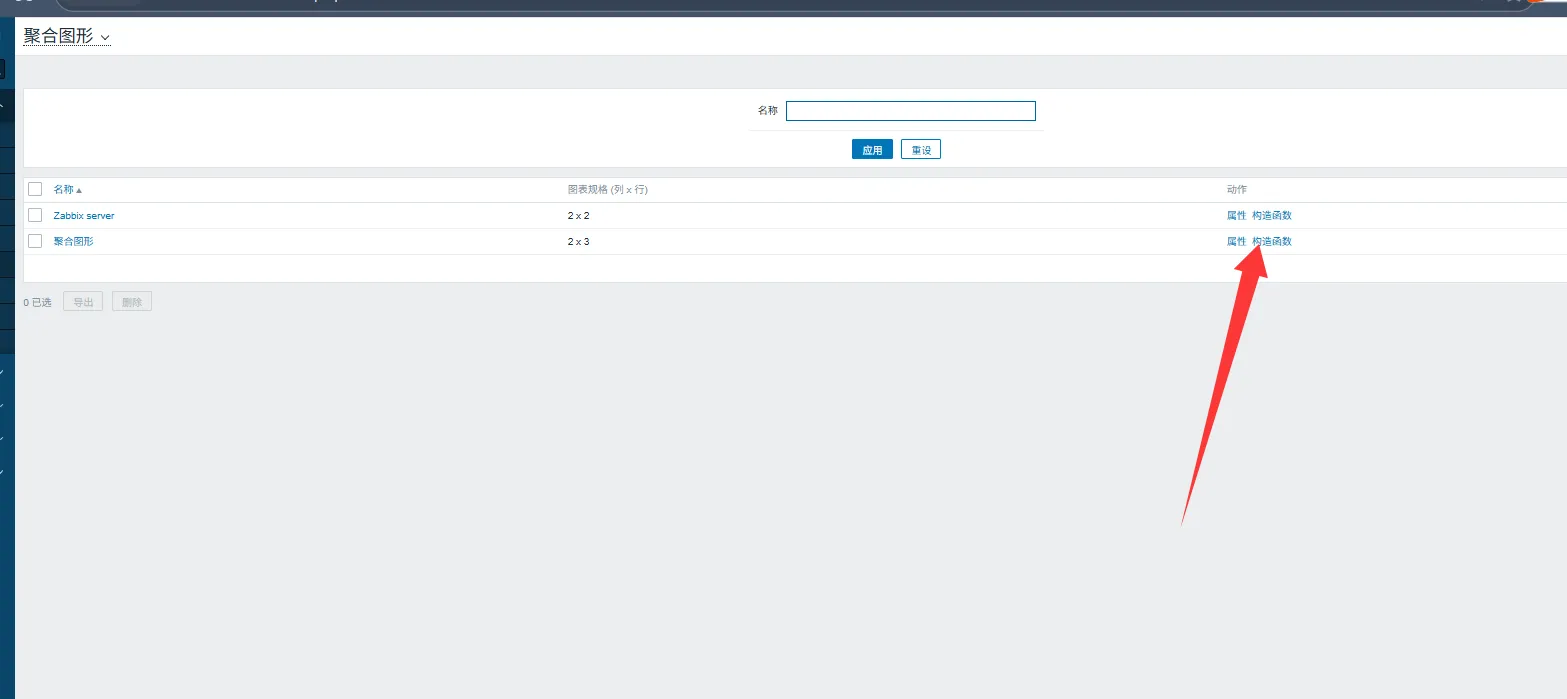The width and height of the screenshot is (1567, 699).
Task: Open 属性 for Zabbix server row
Action: pos(1236,216)
